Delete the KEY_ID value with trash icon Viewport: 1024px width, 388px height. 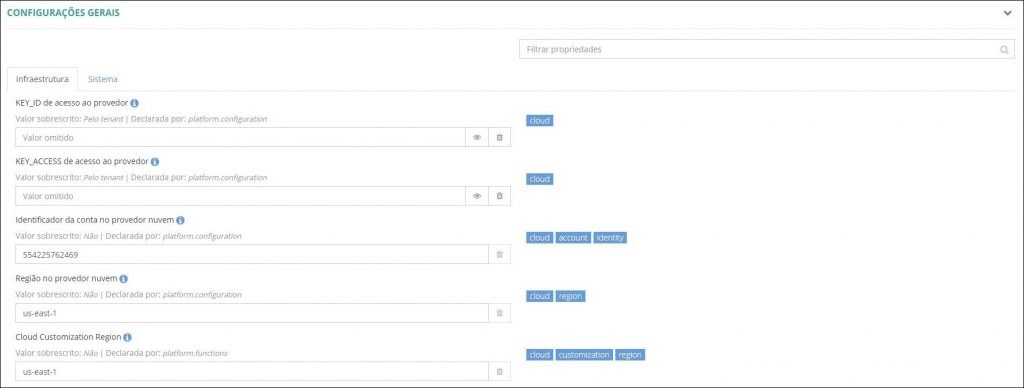point(500,137)
